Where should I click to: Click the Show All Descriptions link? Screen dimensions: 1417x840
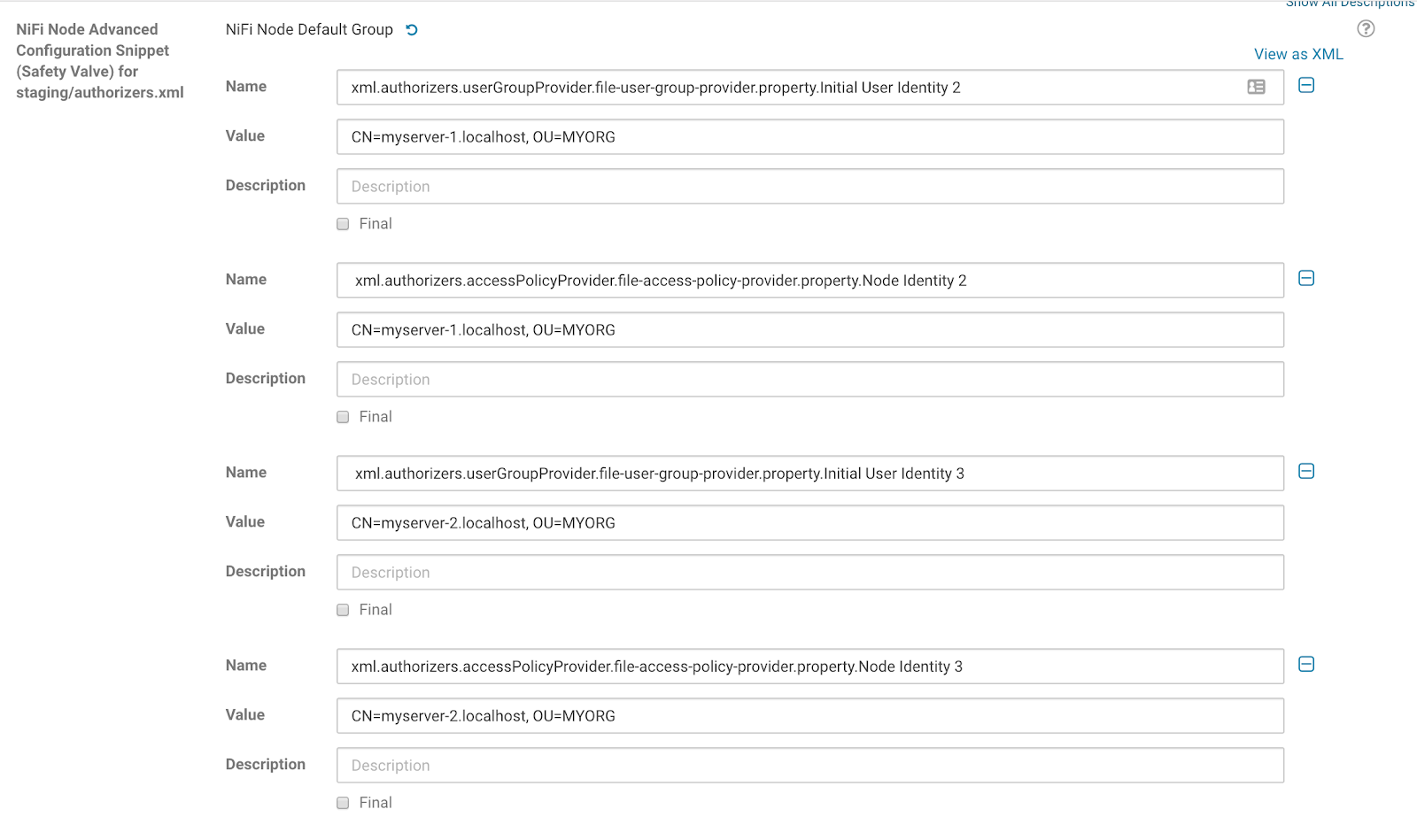(x=1349, y=4)
